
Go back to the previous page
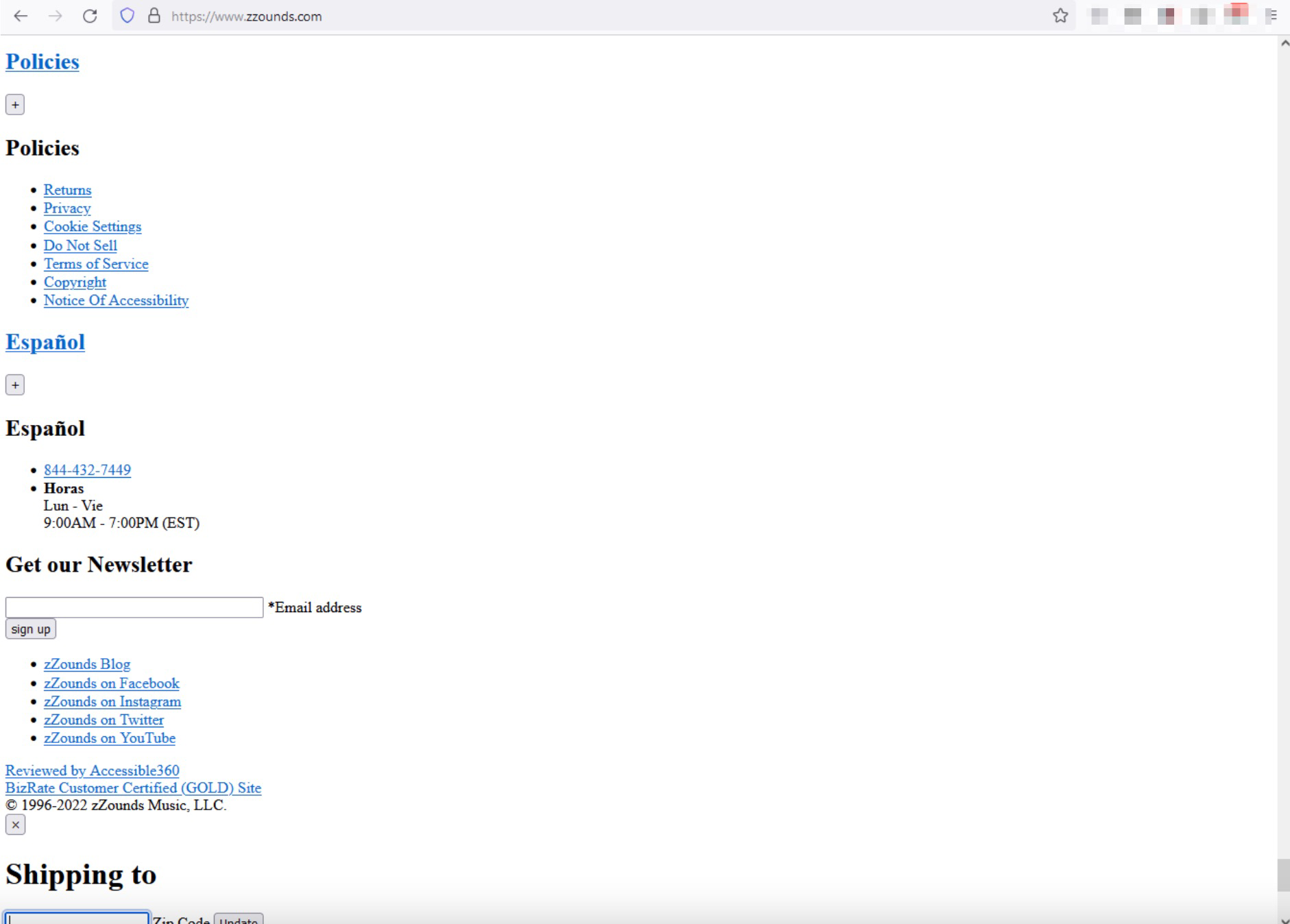tap(21, 16)
